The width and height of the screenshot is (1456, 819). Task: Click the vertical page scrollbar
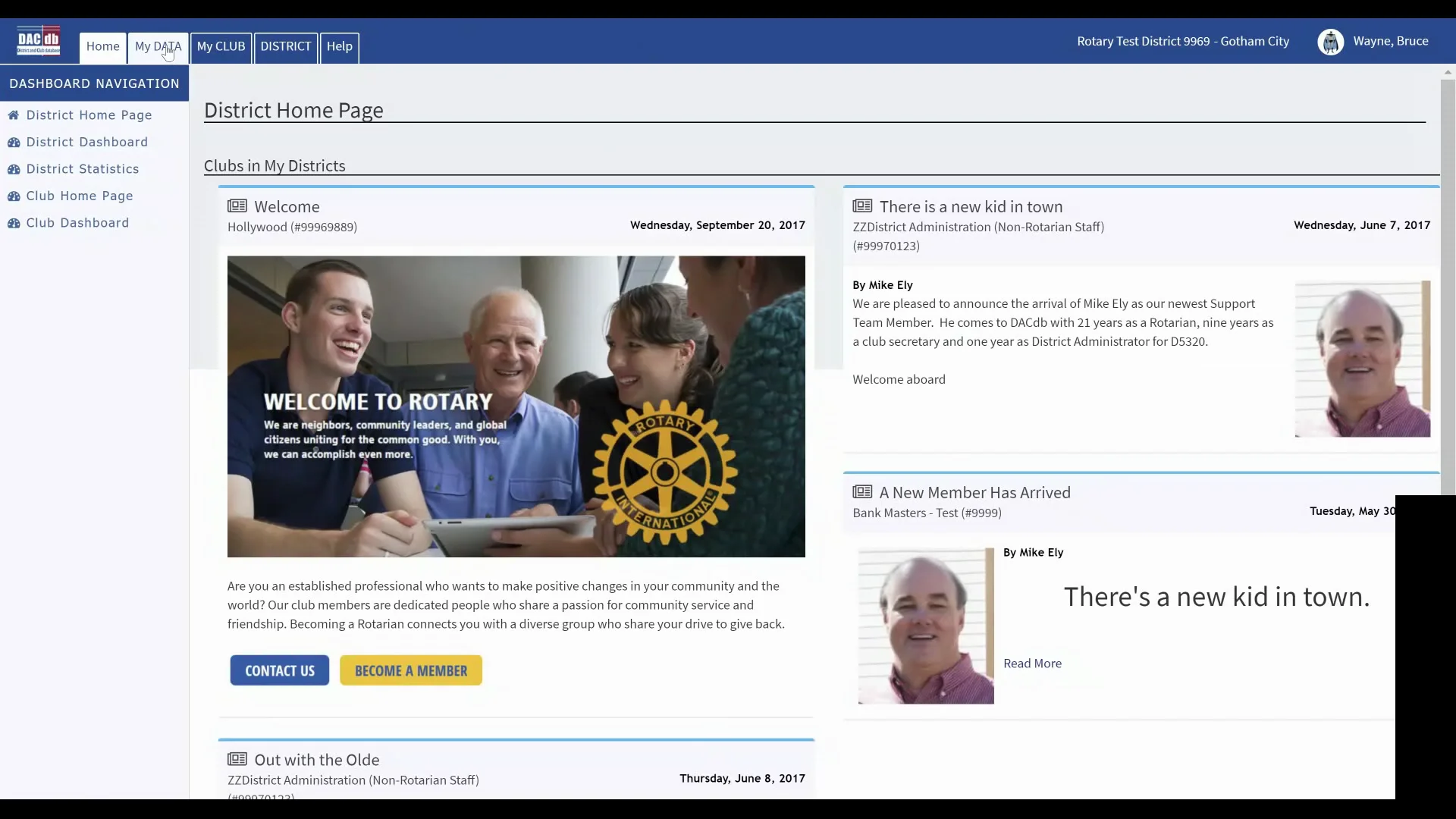(1448, 288)
